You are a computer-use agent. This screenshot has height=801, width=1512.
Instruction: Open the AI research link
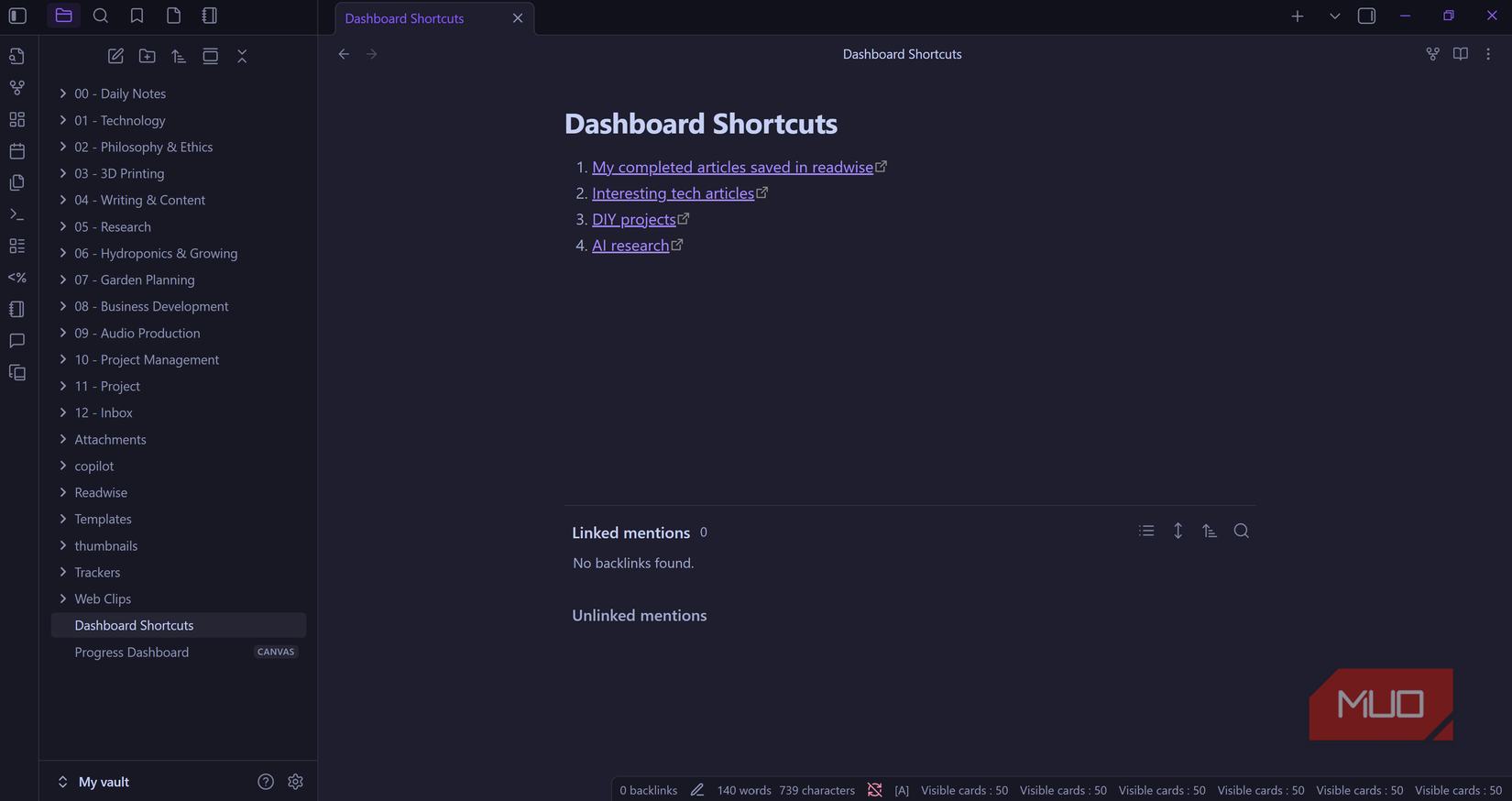coord(630,246)
